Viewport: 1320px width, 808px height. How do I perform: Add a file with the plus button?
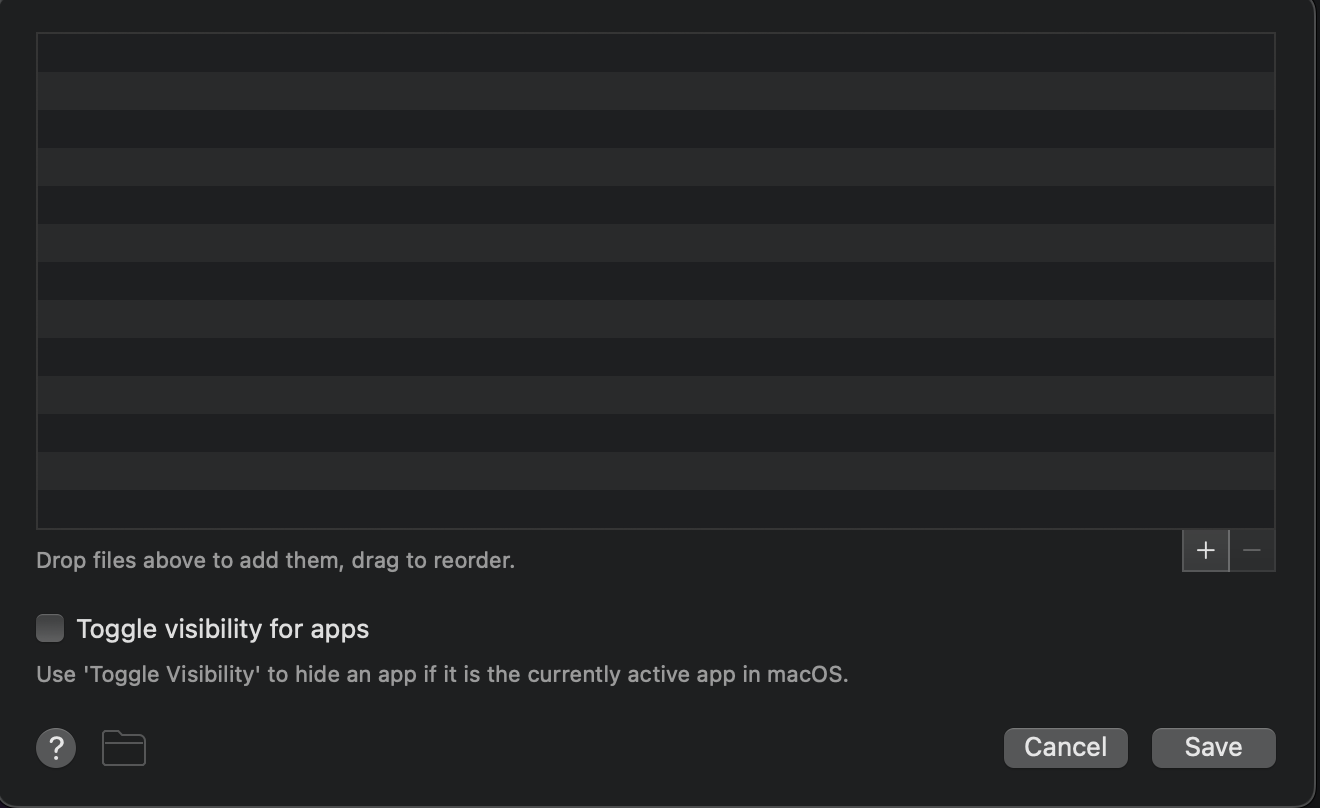(x=1206, y=550)
